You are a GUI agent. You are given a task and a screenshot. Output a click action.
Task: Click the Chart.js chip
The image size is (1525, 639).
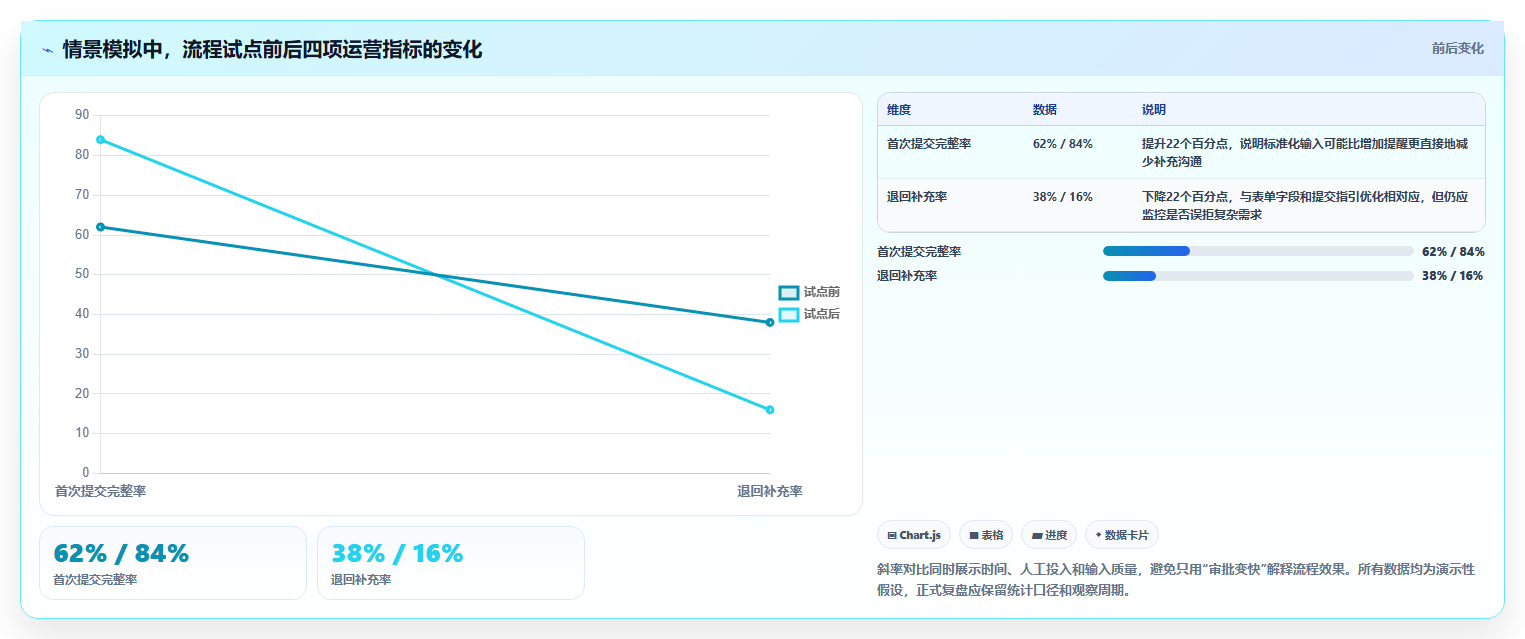tap(914, 535)
